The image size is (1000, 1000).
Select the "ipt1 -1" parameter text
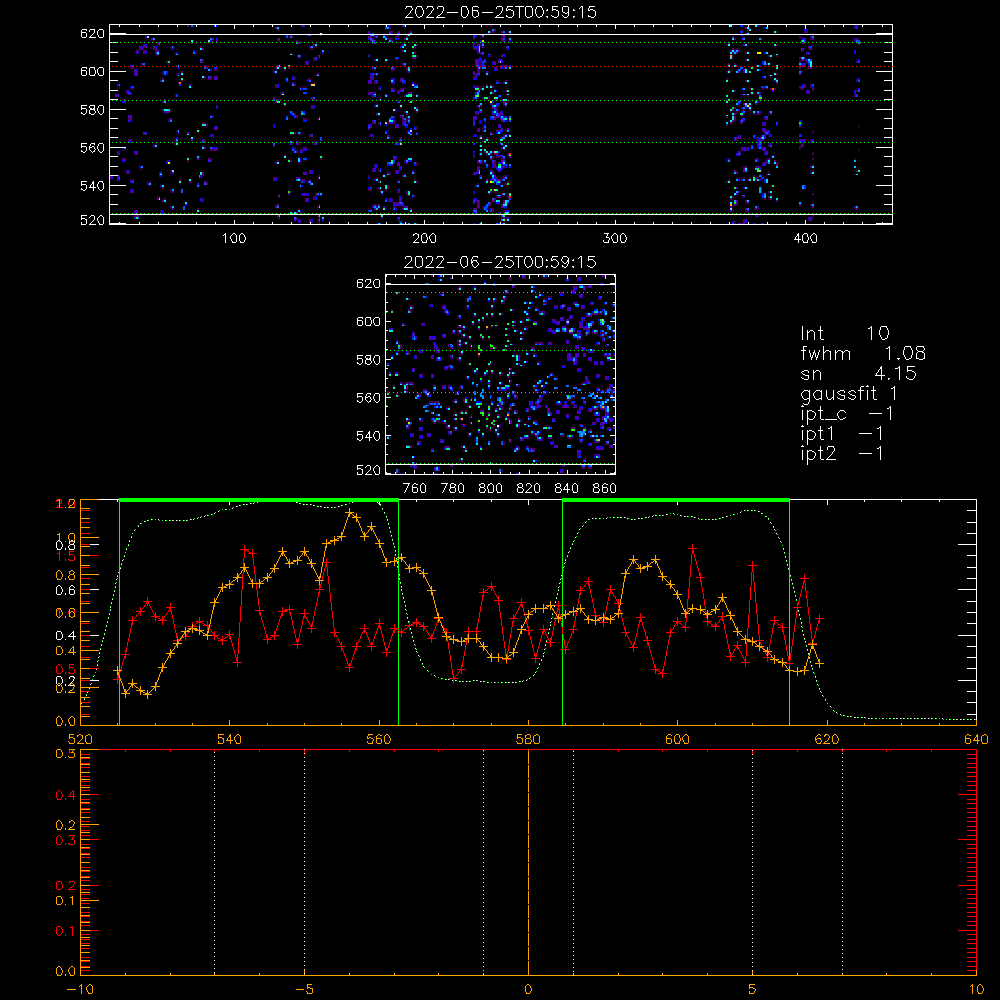point(842,434)
